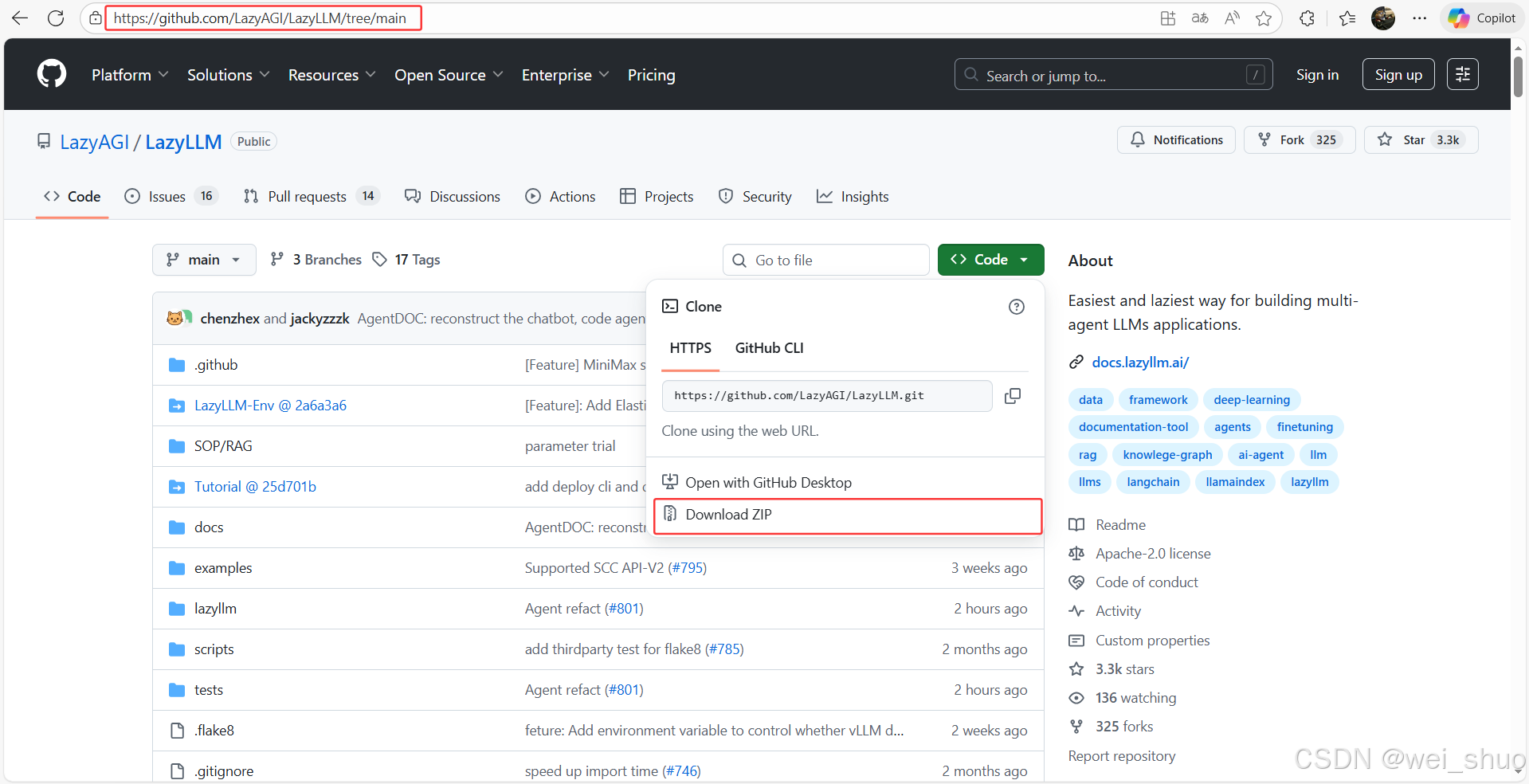Select the GitHub CLI clone tab

point(769,348)
